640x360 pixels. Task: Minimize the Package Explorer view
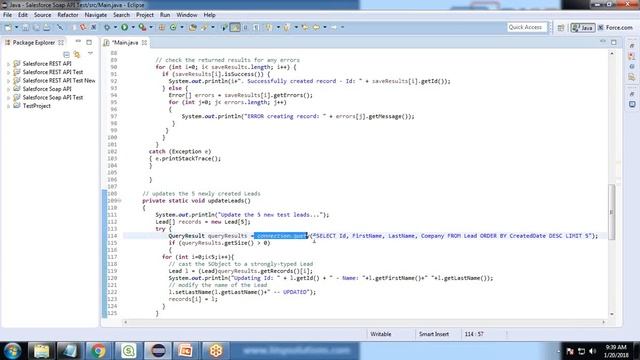78,42
